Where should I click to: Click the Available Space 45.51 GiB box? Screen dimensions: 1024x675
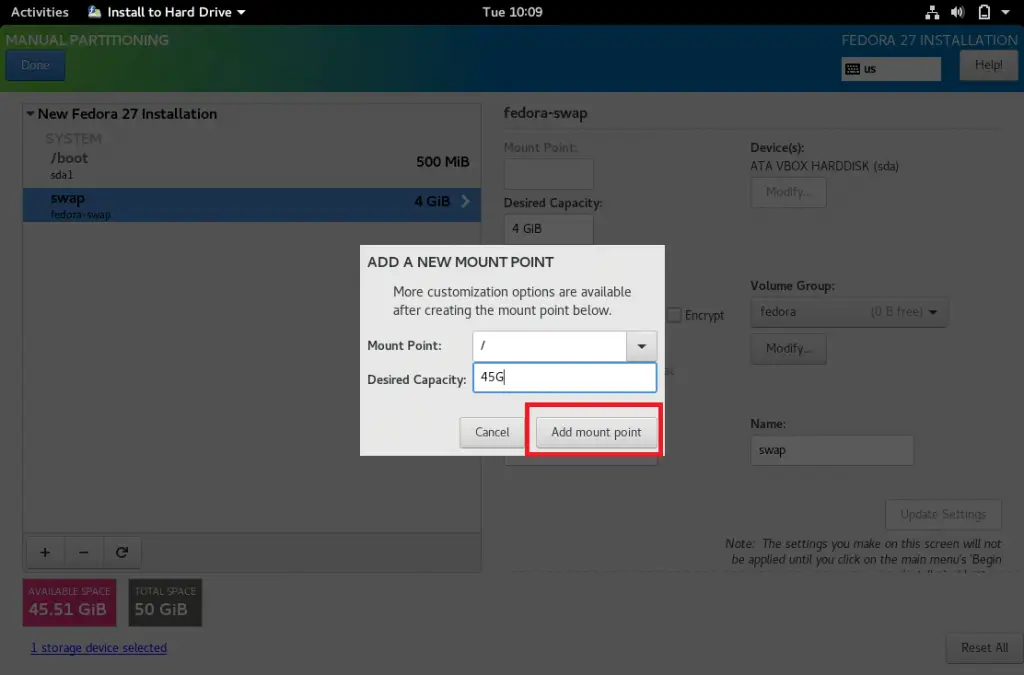pyautogui.click(x=69, y=602)
